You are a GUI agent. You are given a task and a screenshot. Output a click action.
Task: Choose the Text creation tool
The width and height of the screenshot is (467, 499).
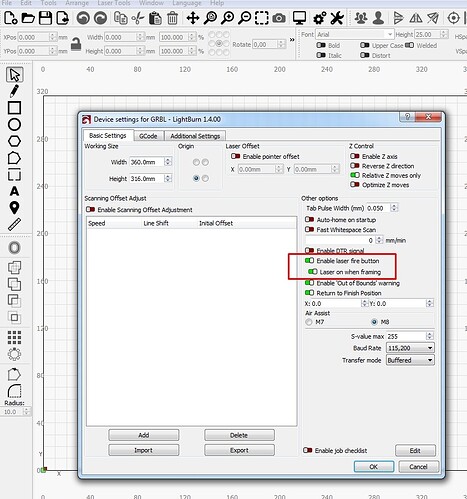pos(14,191)
